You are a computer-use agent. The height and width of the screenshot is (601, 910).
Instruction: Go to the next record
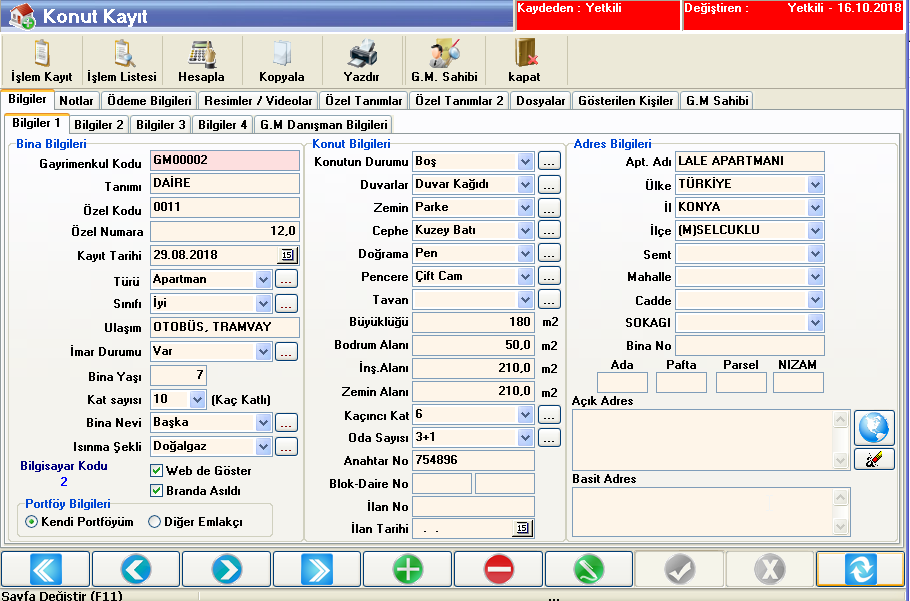[227, 569]
